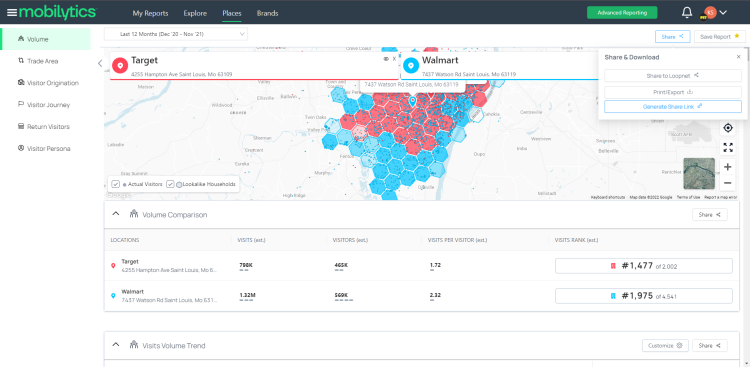Click the Print/Export button
The image size is (750, 367).
(673, 92)
